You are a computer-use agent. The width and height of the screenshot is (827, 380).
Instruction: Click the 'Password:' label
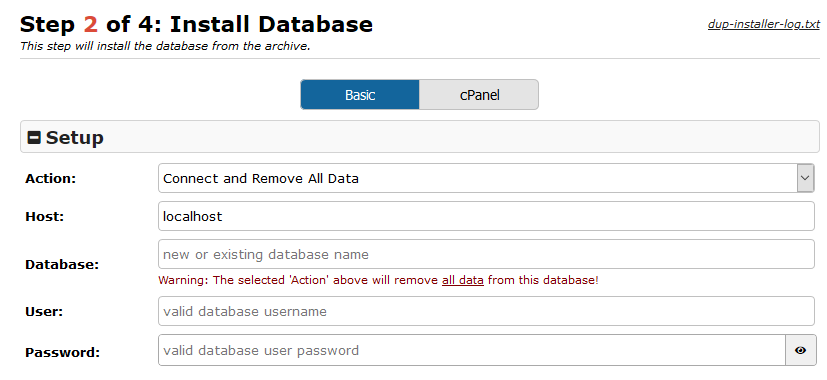pos(62,352)
